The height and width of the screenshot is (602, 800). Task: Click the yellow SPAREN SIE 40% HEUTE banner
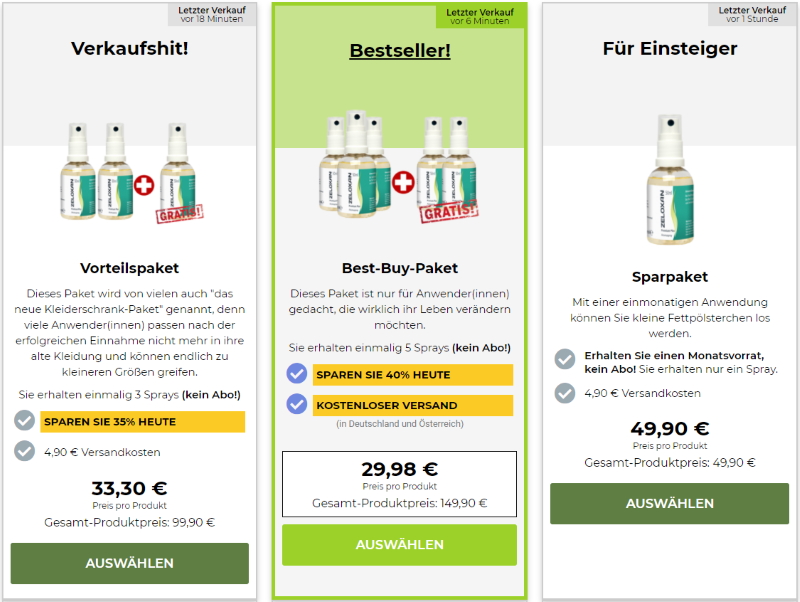pyautogui.click(x=413, y=375)
